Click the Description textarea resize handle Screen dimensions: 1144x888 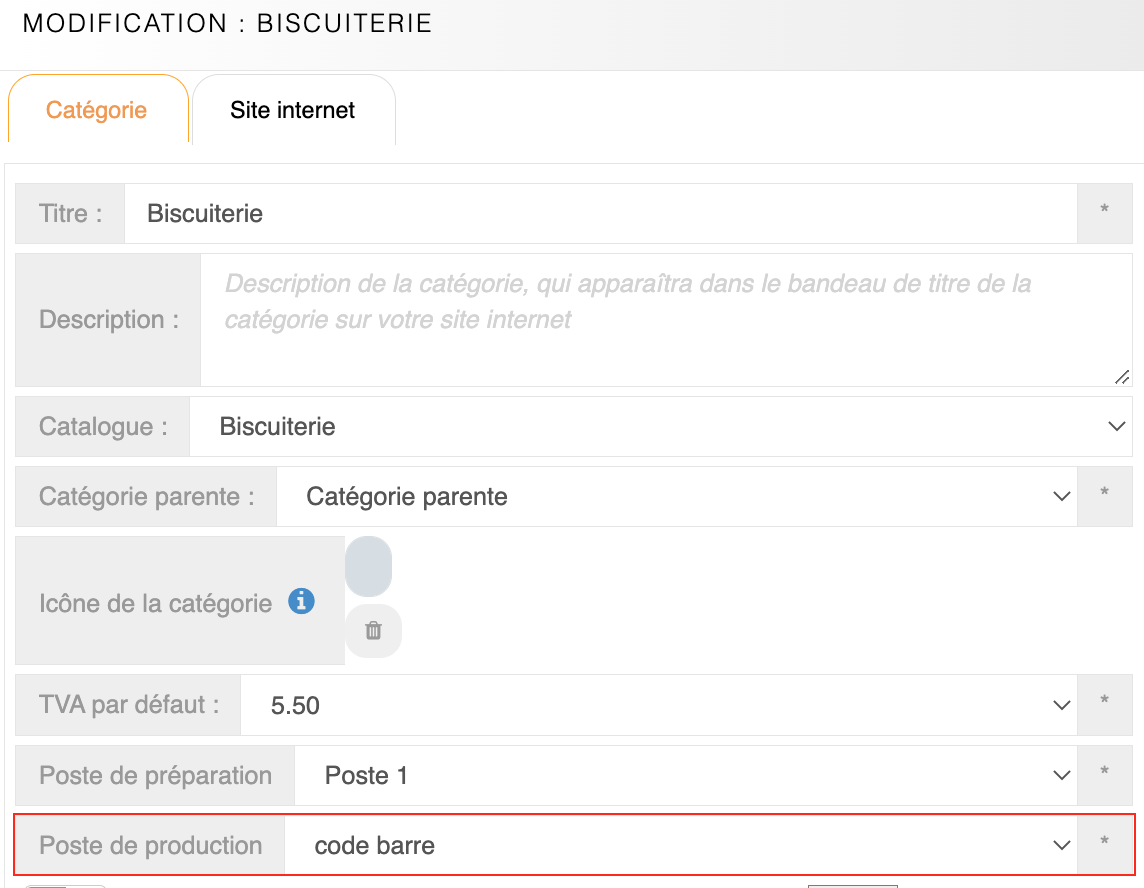pos(1122,377)
